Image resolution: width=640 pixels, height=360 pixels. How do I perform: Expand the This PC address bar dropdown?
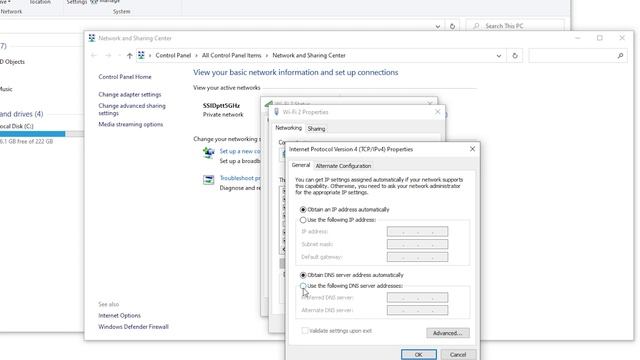[438, 27]
